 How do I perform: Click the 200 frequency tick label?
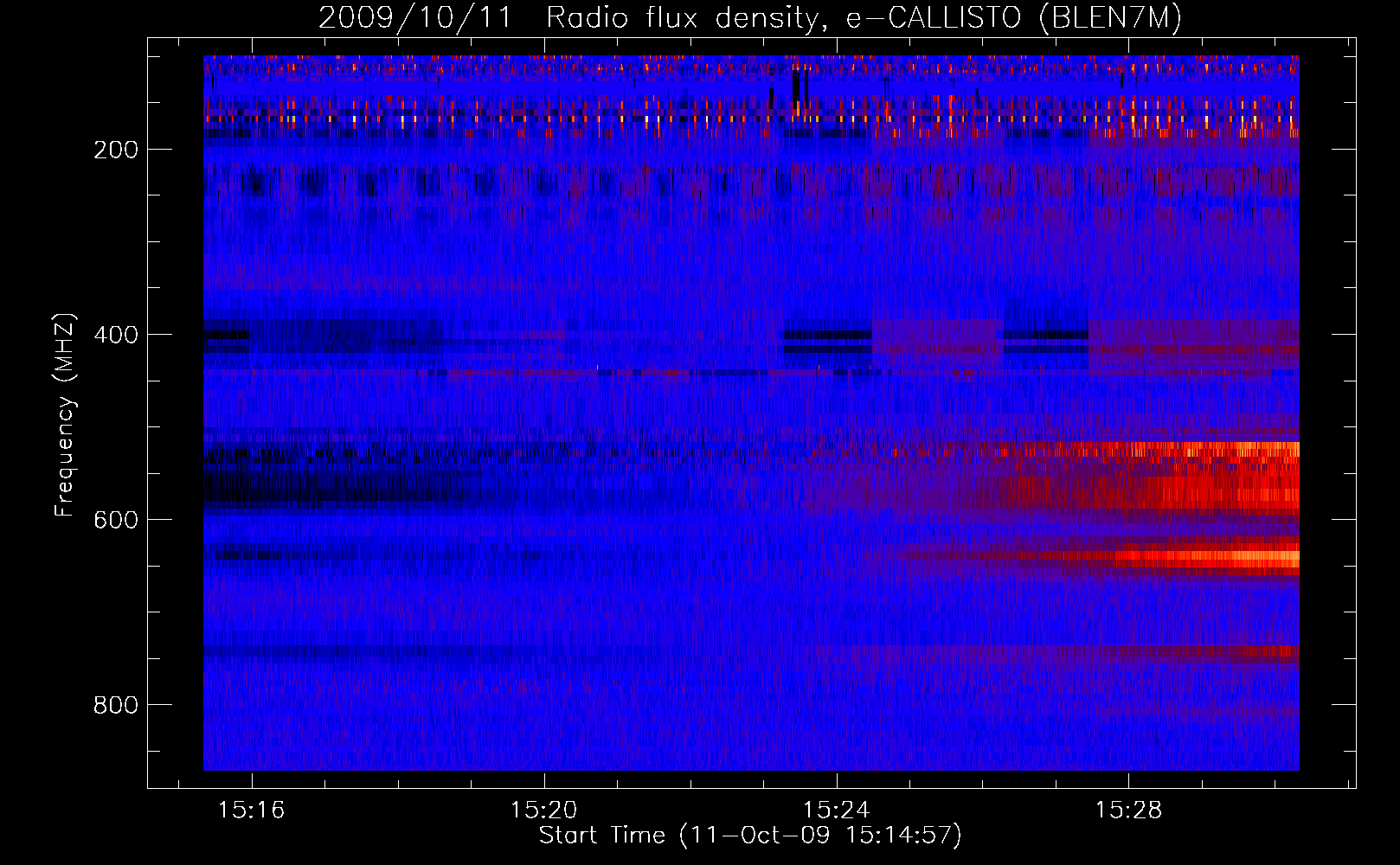pos(116,150)
